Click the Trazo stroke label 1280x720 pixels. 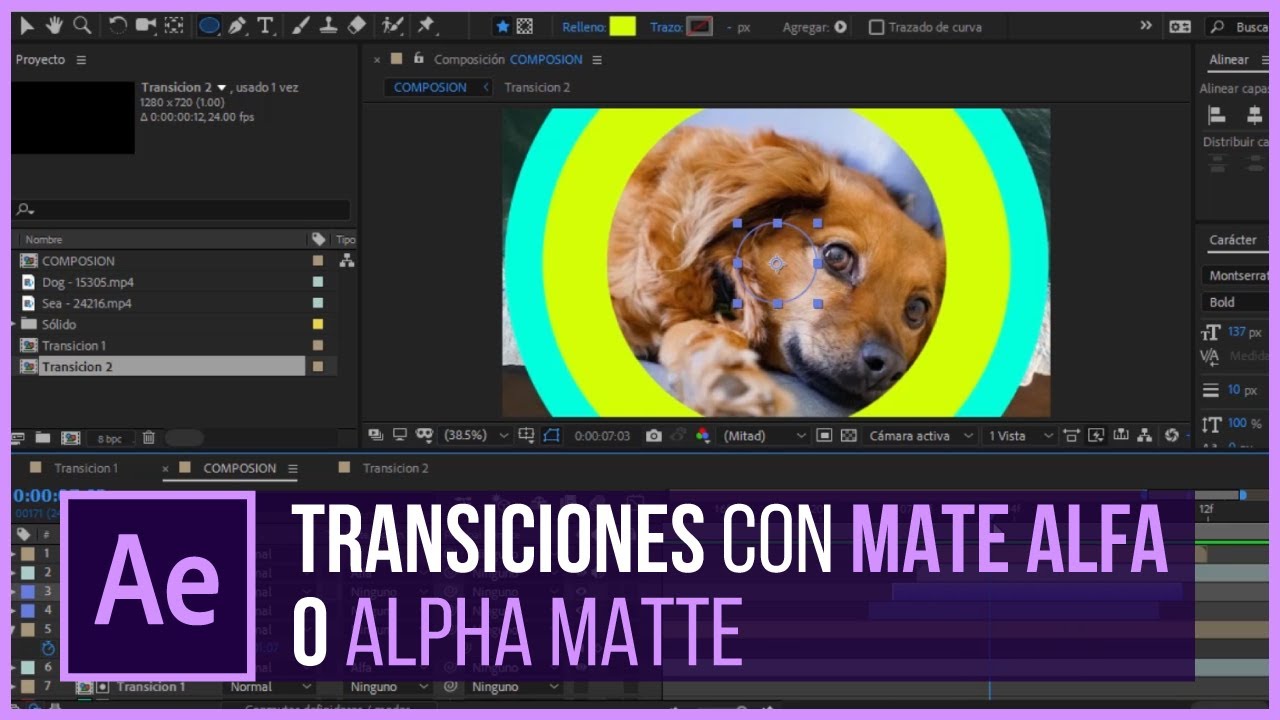point(665,27)
